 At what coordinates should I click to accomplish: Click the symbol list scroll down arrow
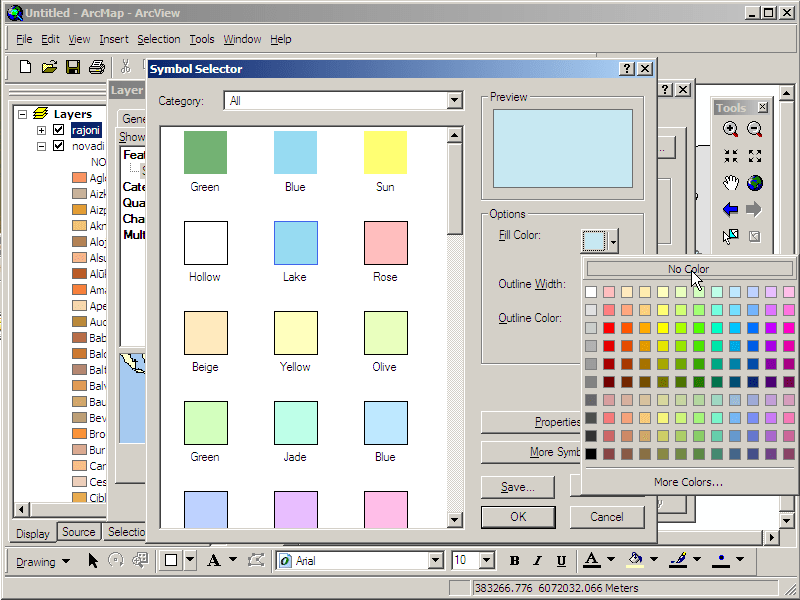click(x=454, y=520)
